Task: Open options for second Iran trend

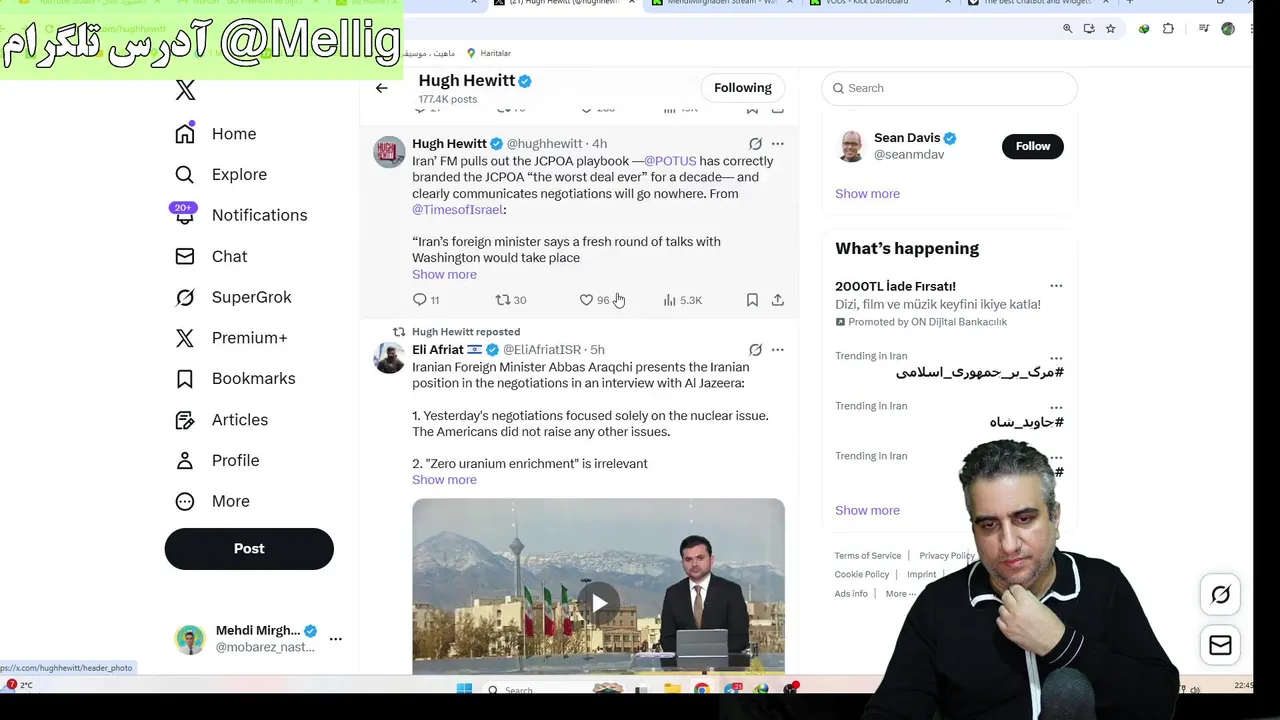Action: coord(1056,407)
